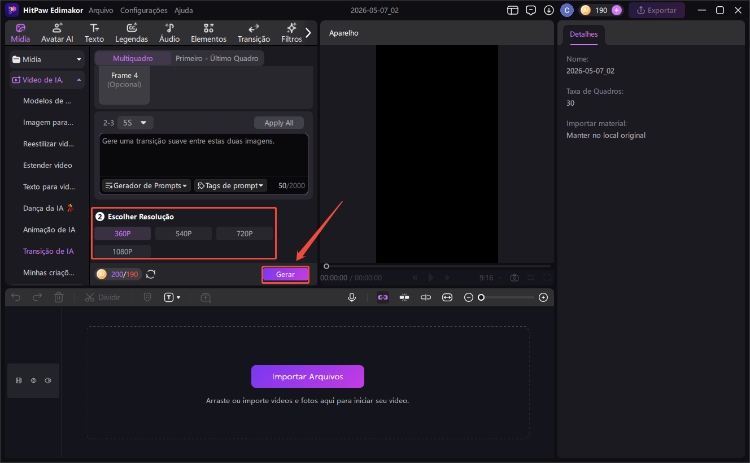Enter fullscreen preview

pos(547,277)
